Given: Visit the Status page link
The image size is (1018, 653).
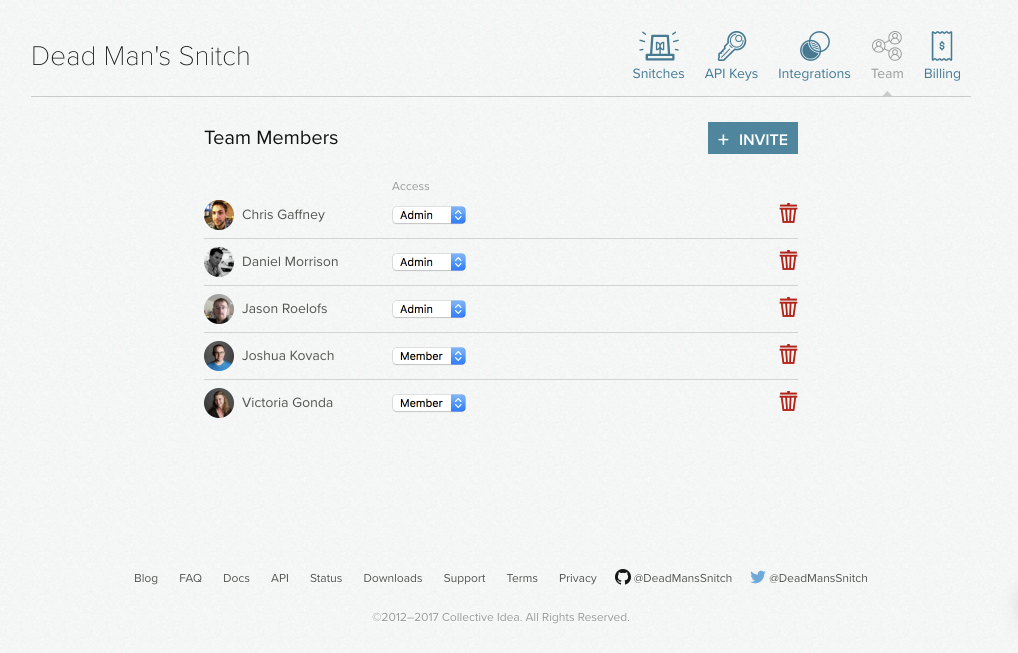Looking at the screenshot, I should point(325,577).
